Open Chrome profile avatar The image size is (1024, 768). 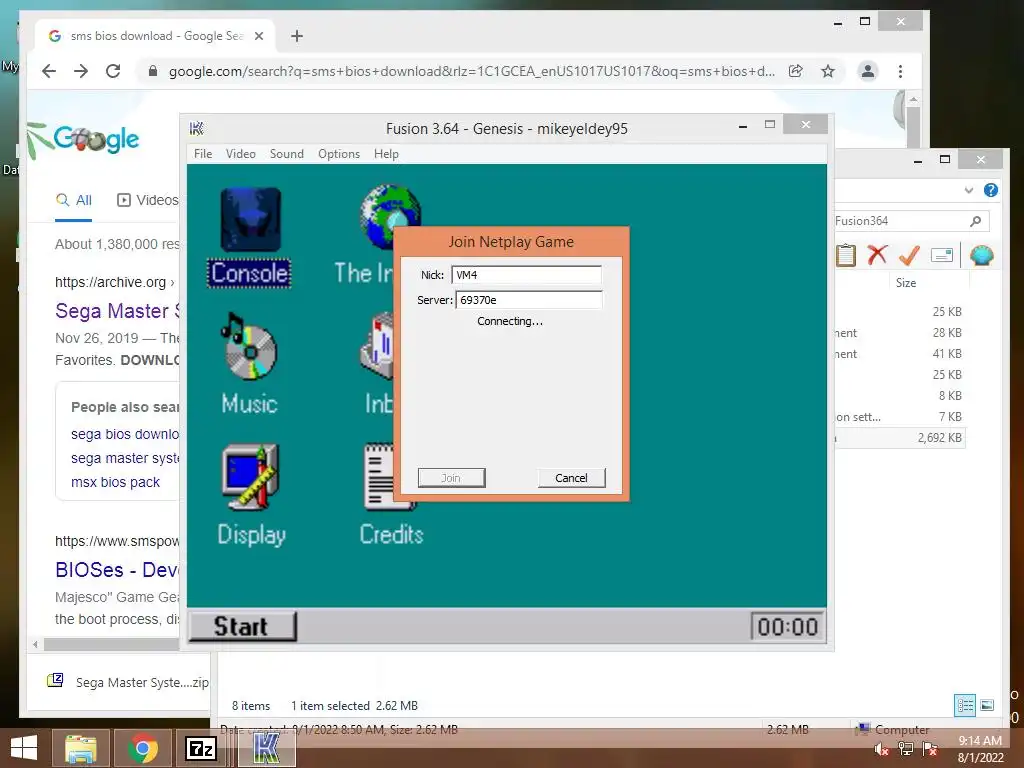[x=868, y=71]
